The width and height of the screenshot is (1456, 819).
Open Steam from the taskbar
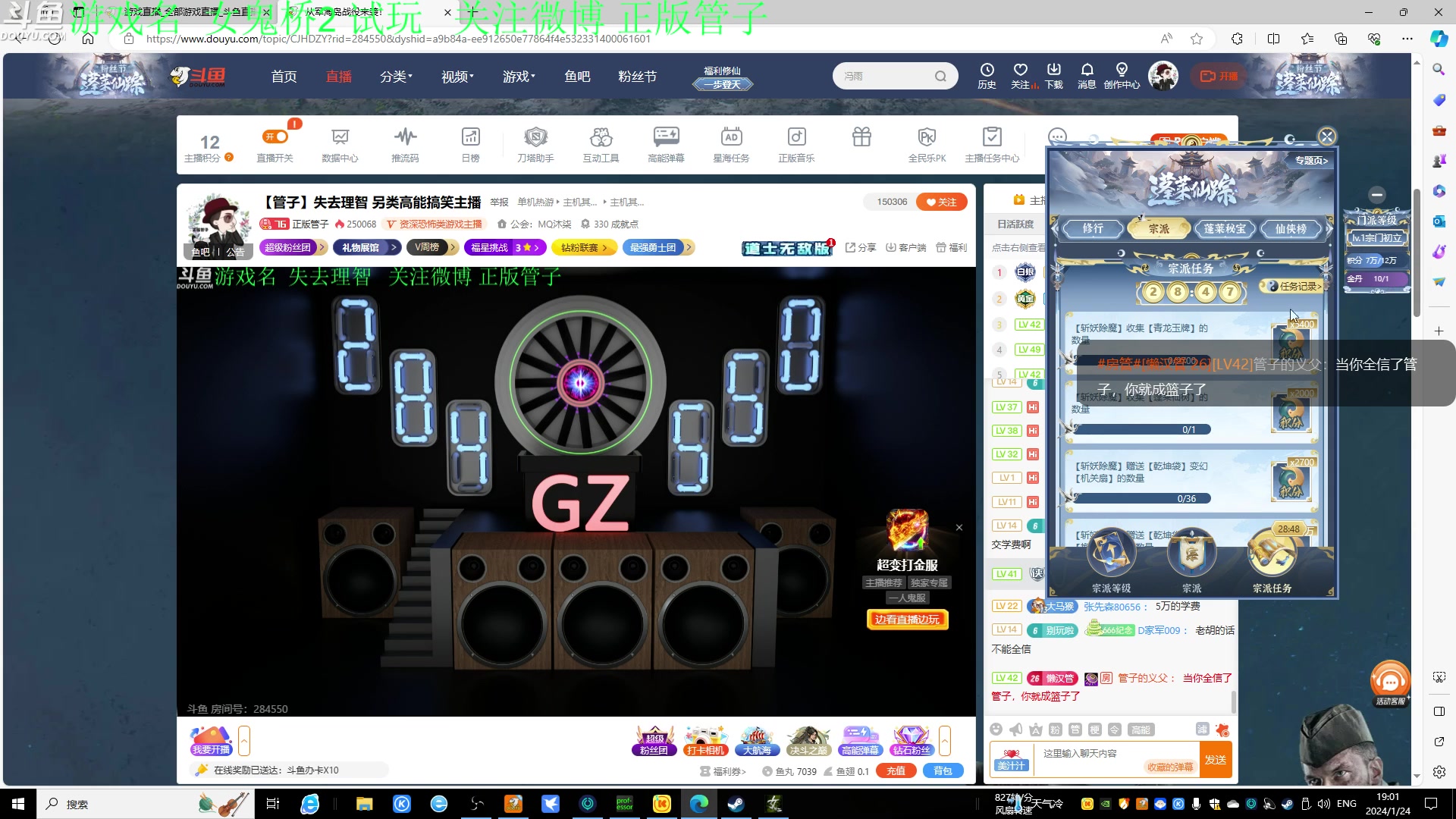coord(736,804)
